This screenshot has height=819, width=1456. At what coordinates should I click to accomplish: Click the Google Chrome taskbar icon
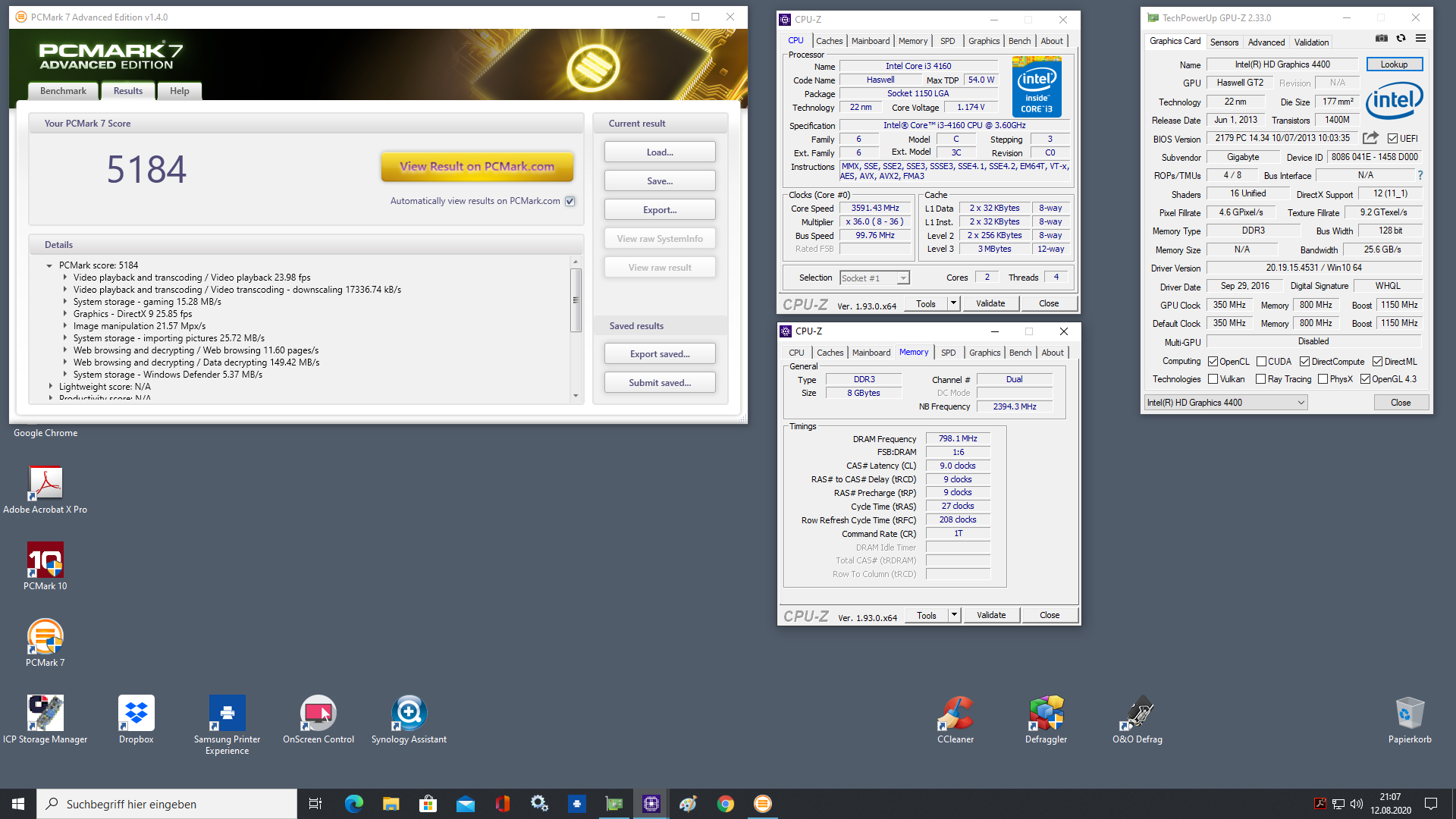coord(726,804)
